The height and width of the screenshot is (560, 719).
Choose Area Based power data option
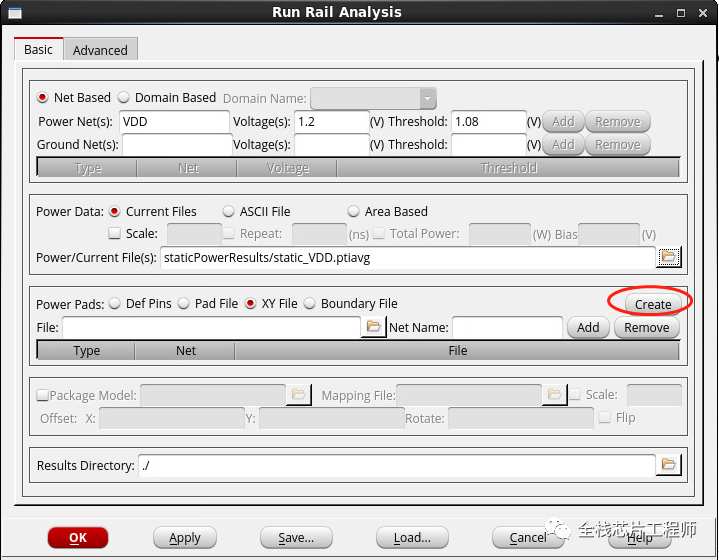coord(353,211)
